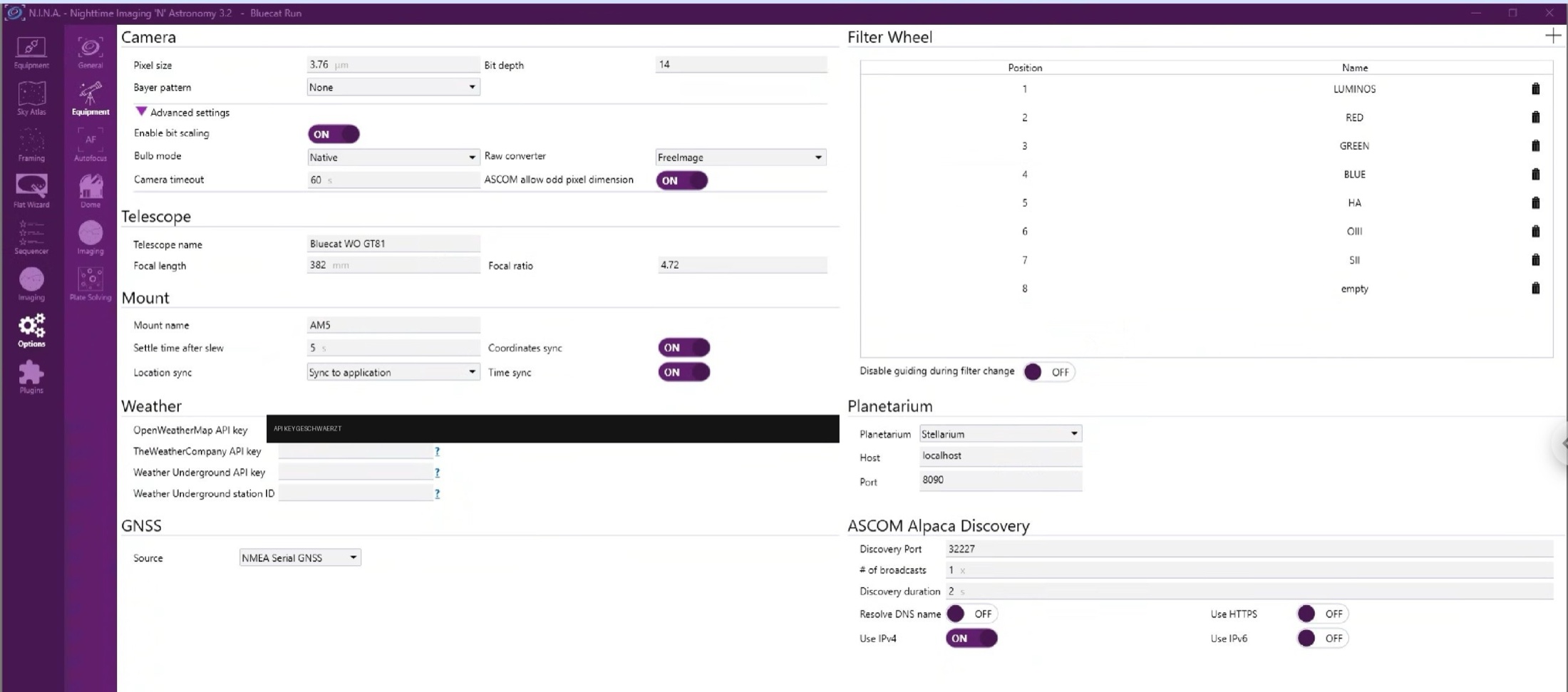1568x692 pixels.
Task: Open help link for TheWeatherCompany API key
Action: click(x=437, y=451)
